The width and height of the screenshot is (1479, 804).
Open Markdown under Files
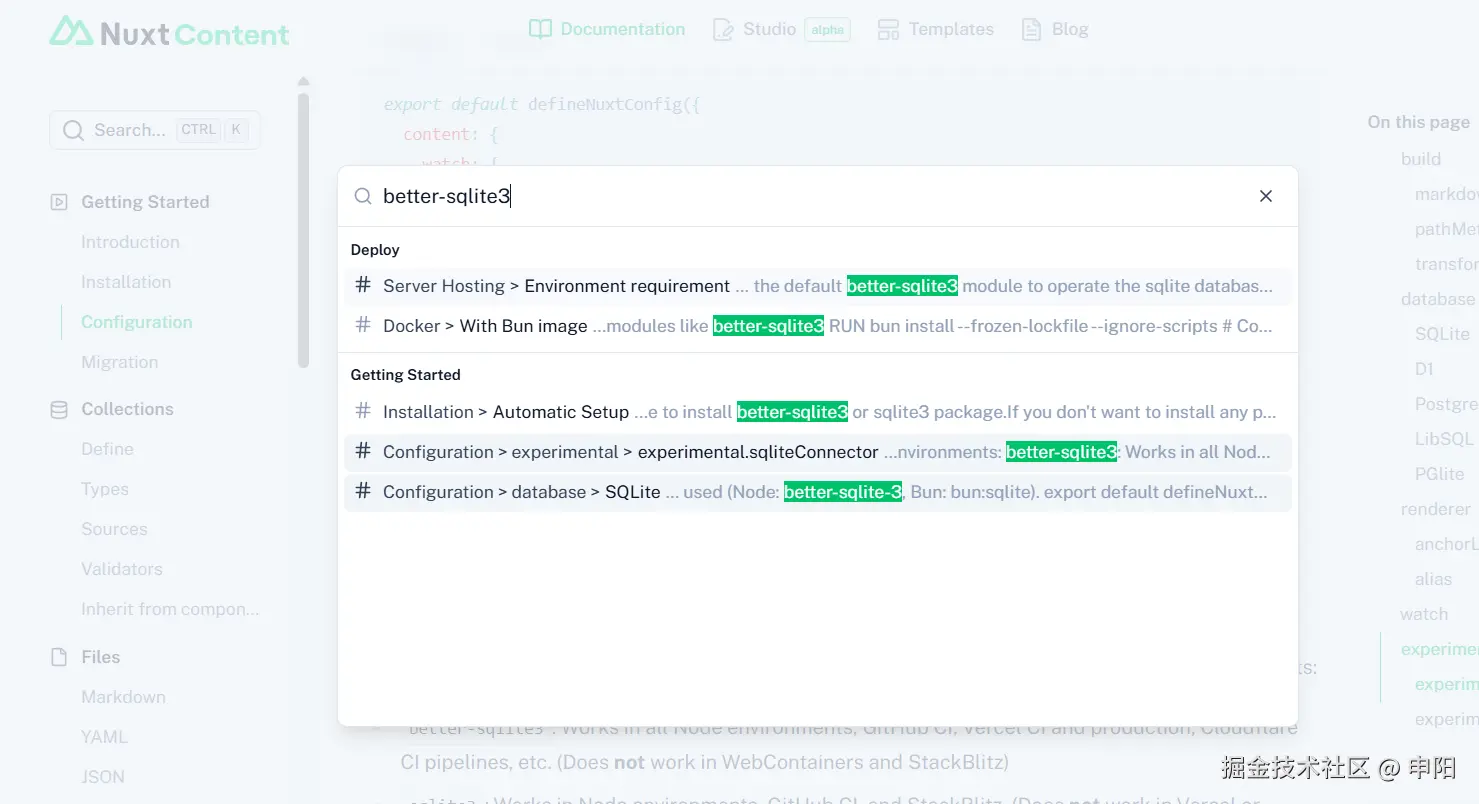click(x=123, y=697)
